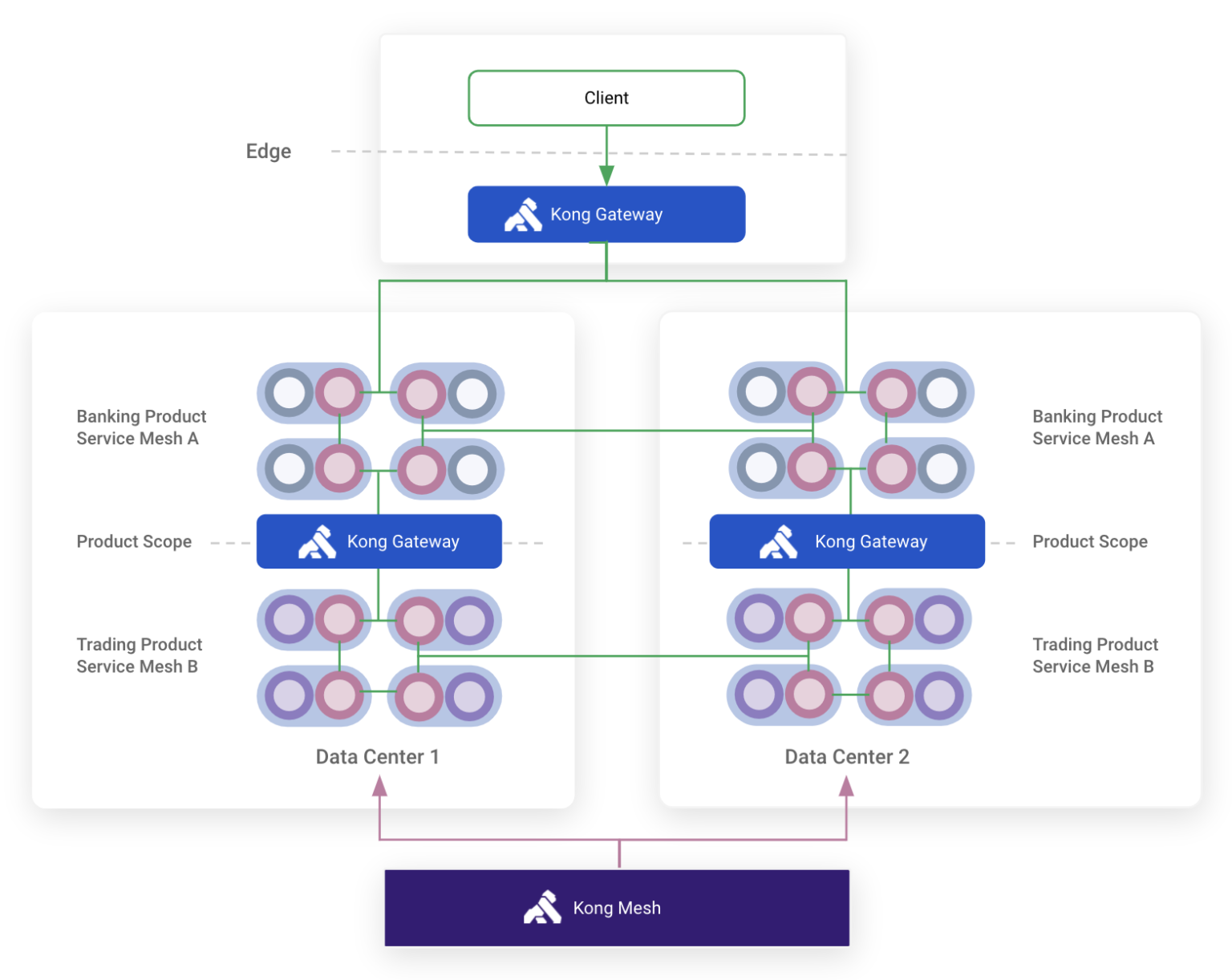Image resolution: width=1232 pixels, height=980 pixels.
Task: Open the Kong Gateway in Data Center 2
Action: tap(847, 541)
